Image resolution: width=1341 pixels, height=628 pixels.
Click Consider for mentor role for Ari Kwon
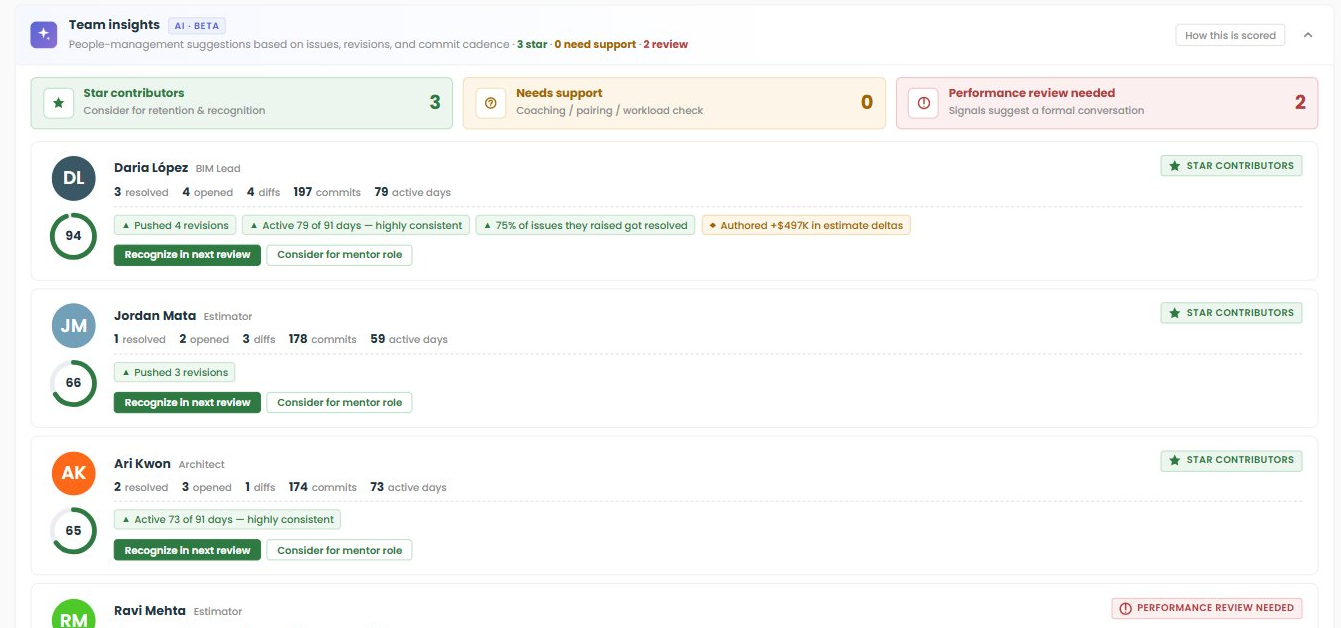click(339, 550)
